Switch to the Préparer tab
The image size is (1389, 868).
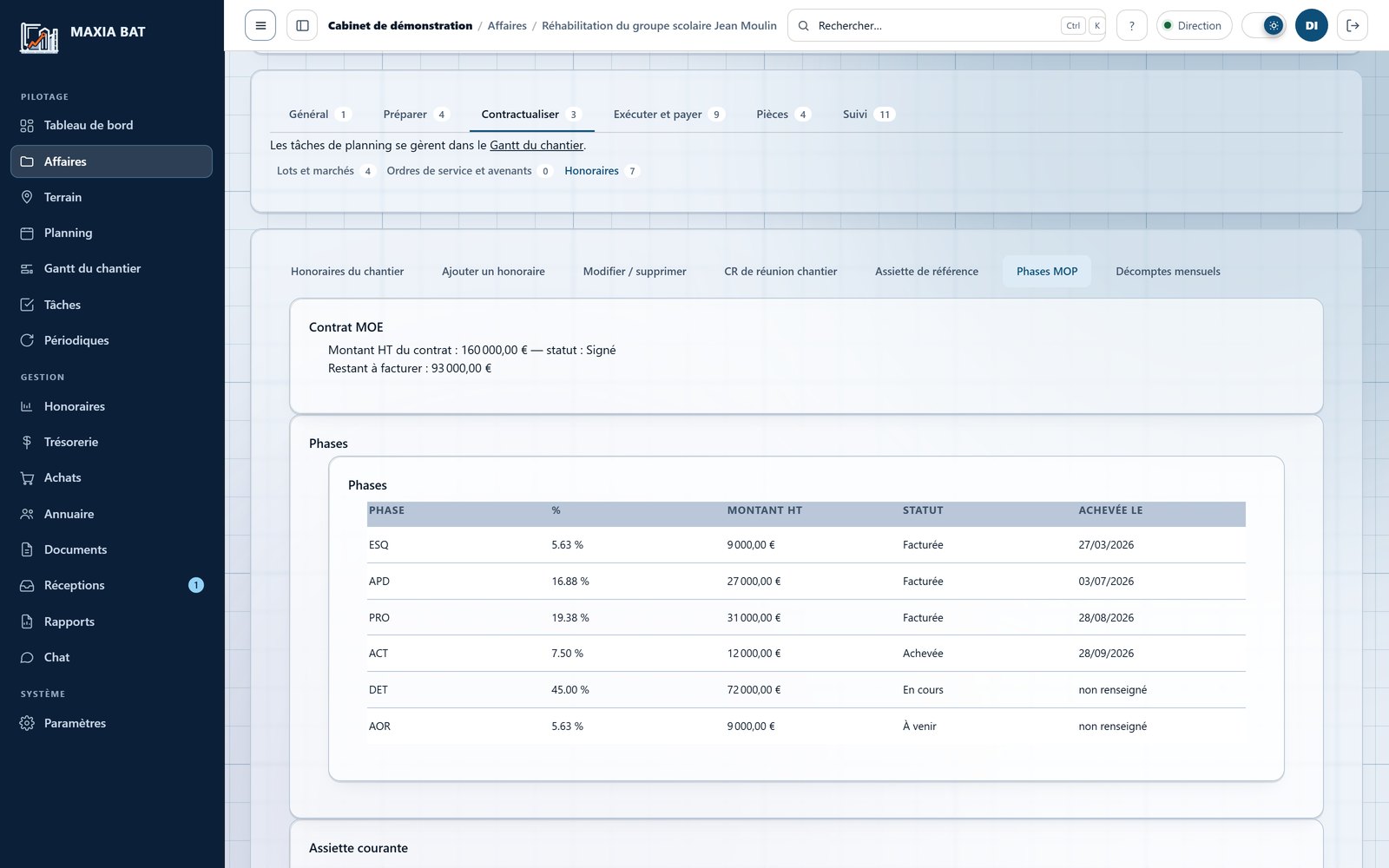coord(415,114)
